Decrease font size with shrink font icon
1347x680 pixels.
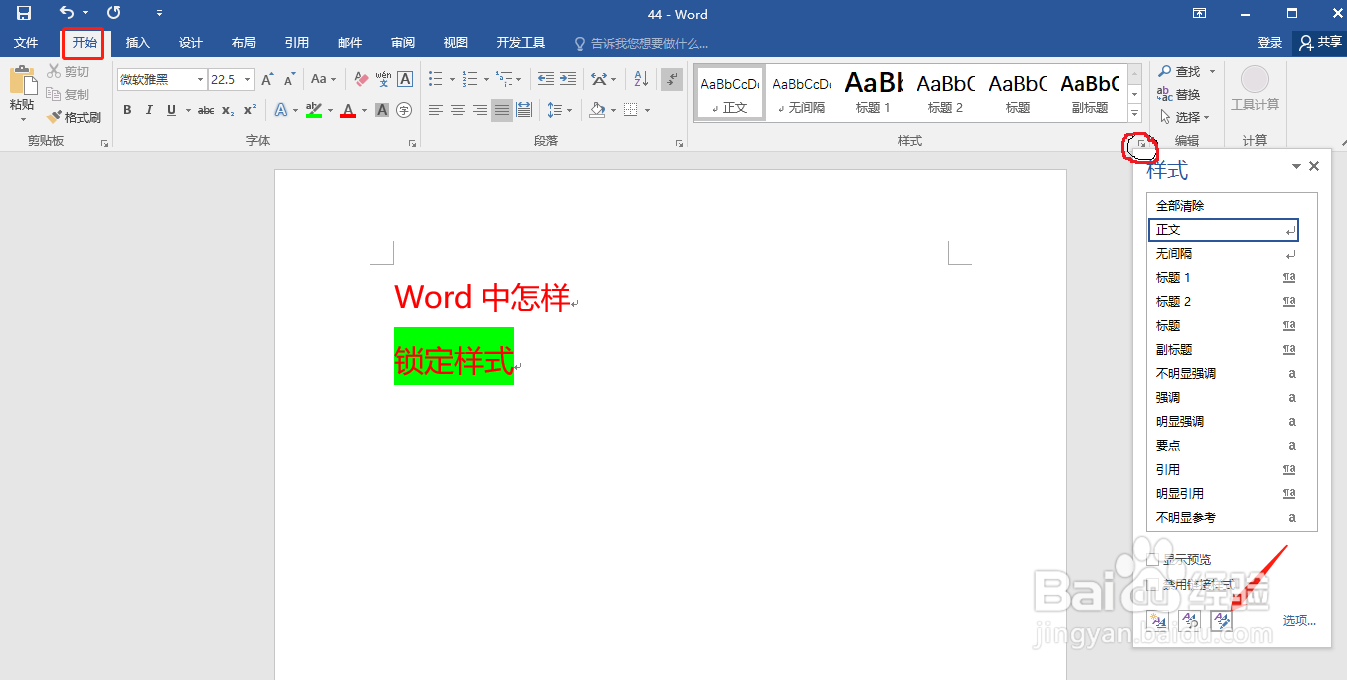[x=289, y=79]
